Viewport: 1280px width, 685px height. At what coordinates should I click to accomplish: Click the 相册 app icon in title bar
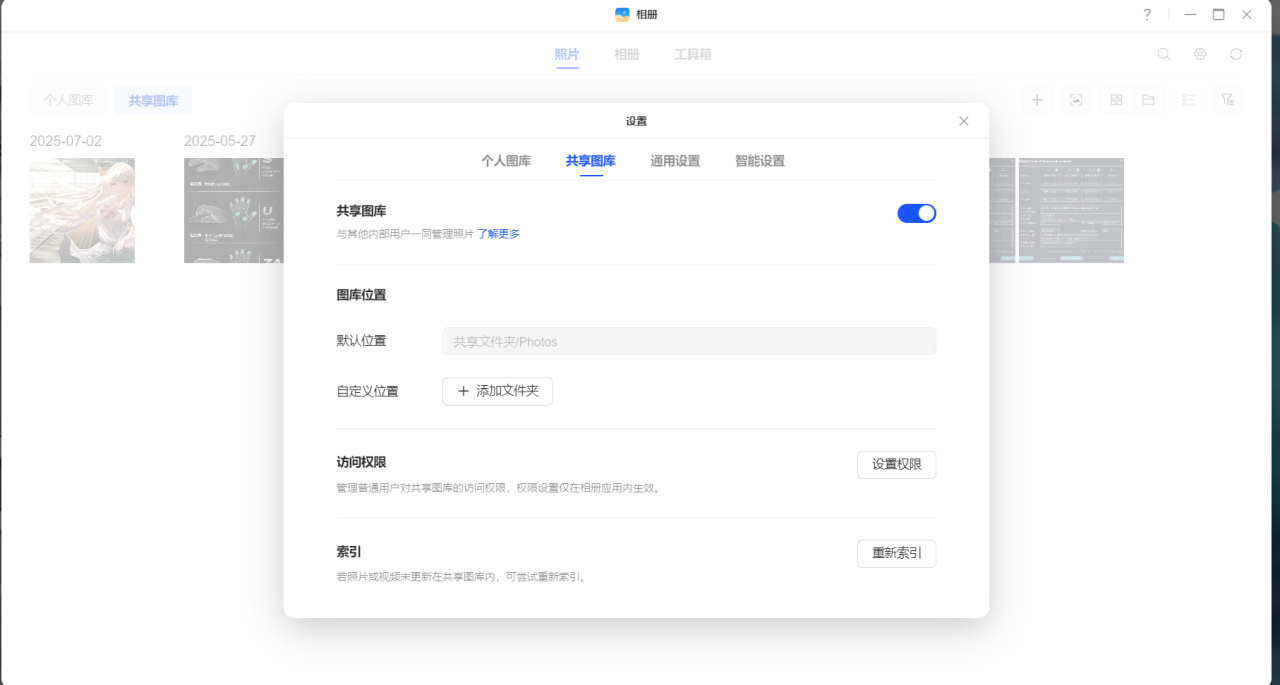coord(622,15)
